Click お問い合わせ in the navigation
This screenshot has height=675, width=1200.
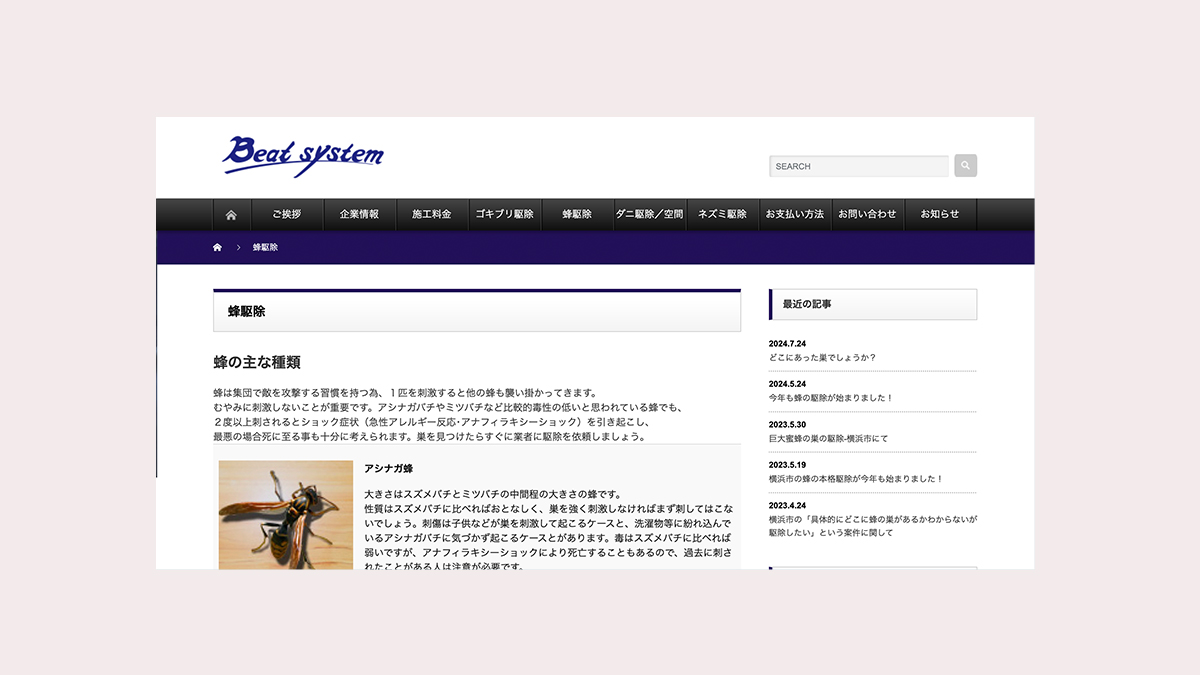(x=867, y=215)
